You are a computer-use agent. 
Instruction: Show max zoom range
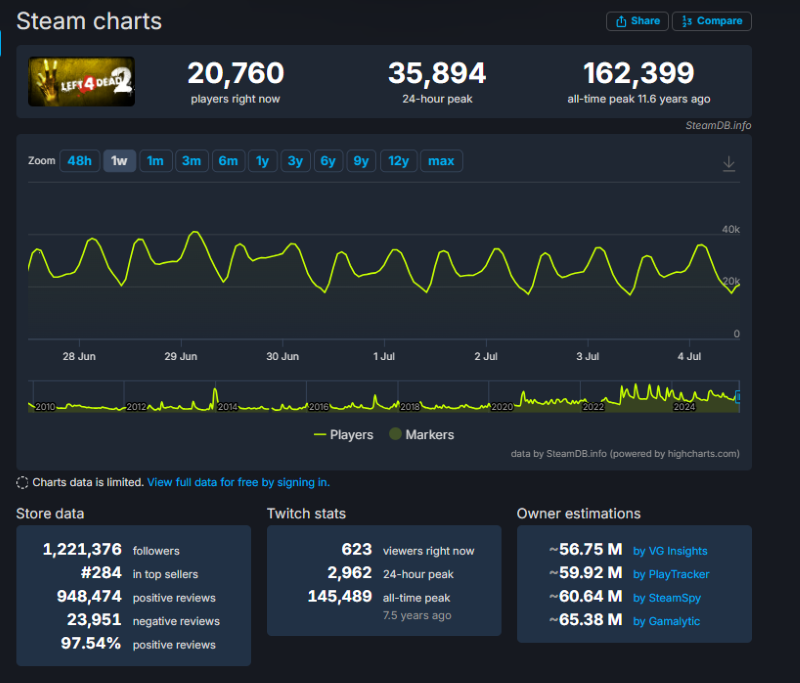(441, 161)
